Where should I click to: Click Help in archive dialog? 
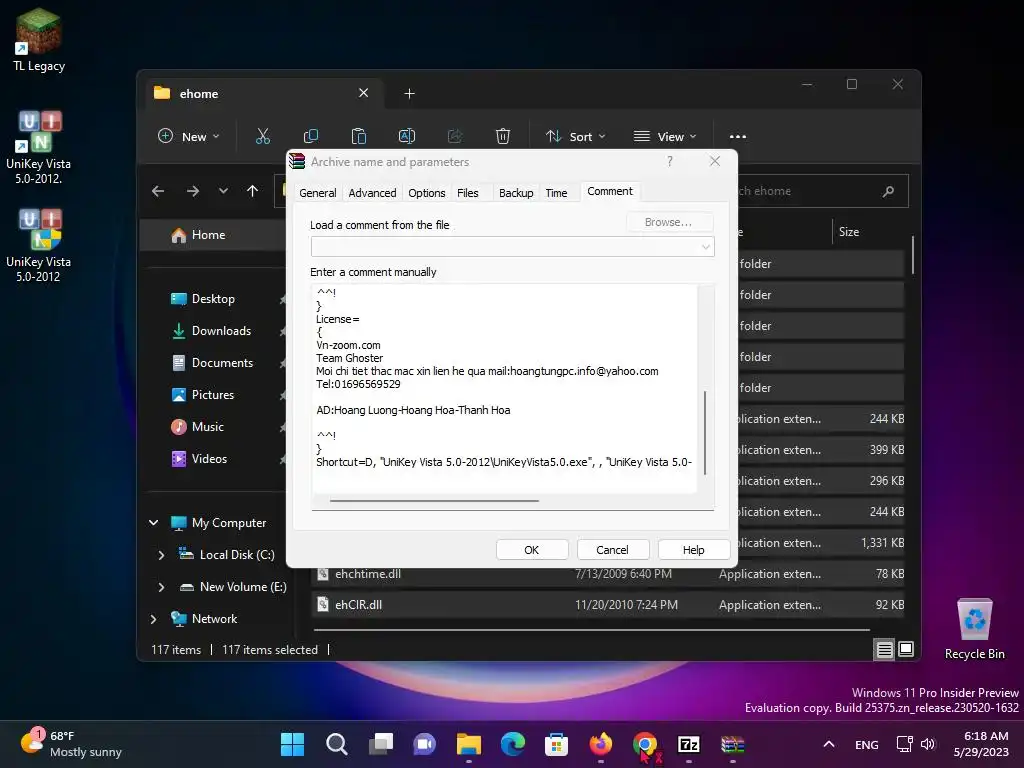[694, 550]
